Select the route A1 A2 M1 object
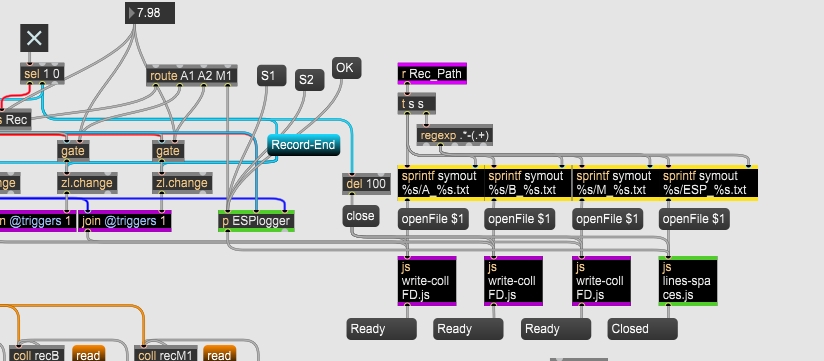 click(192, 76)
